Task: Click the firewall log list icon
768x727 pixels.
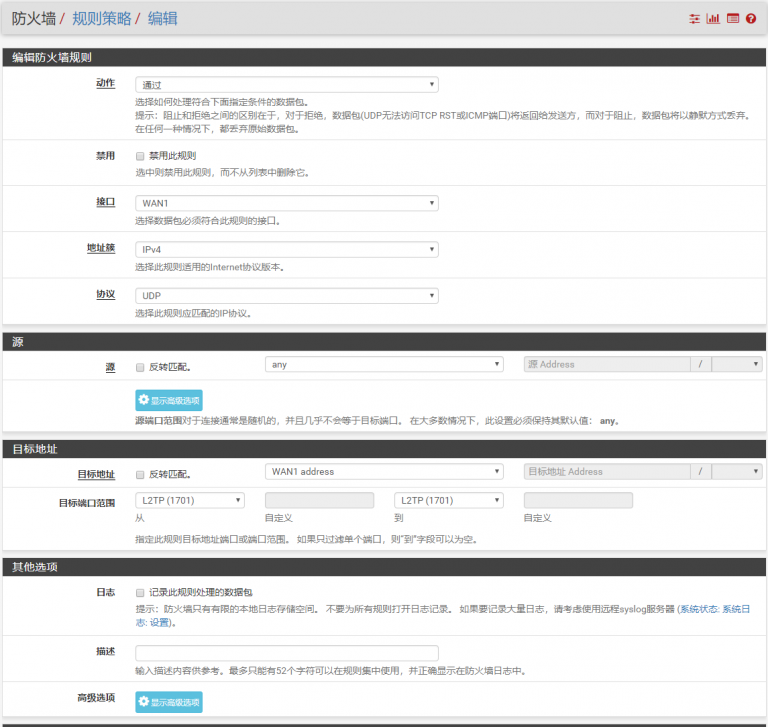Action: 732,18
